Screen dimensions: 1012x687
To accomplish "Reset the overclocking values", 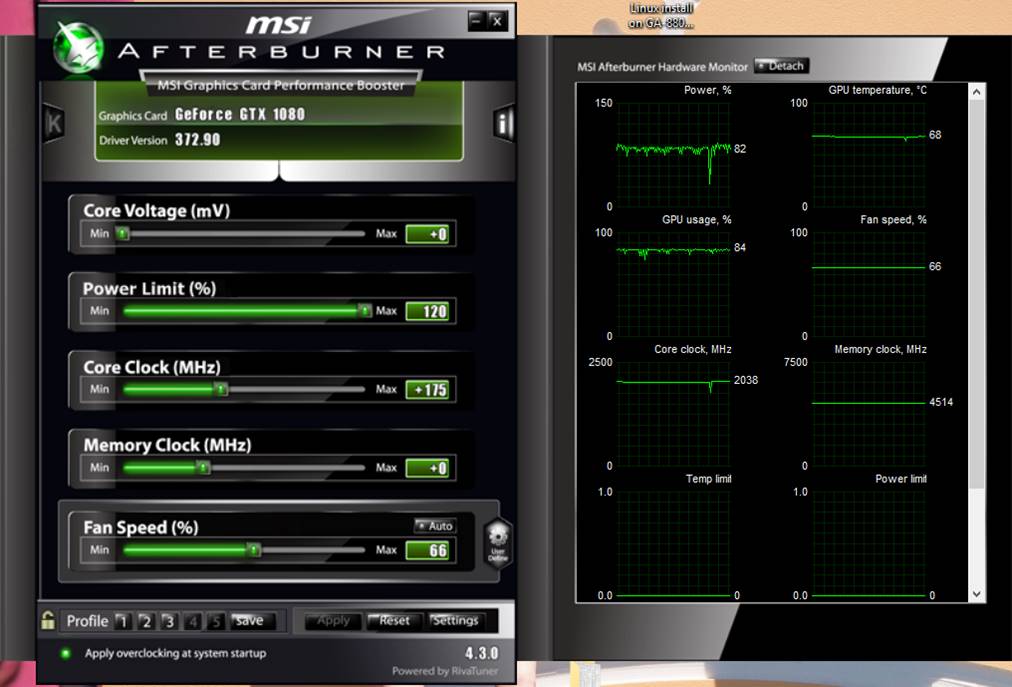I will click(394, 621).
